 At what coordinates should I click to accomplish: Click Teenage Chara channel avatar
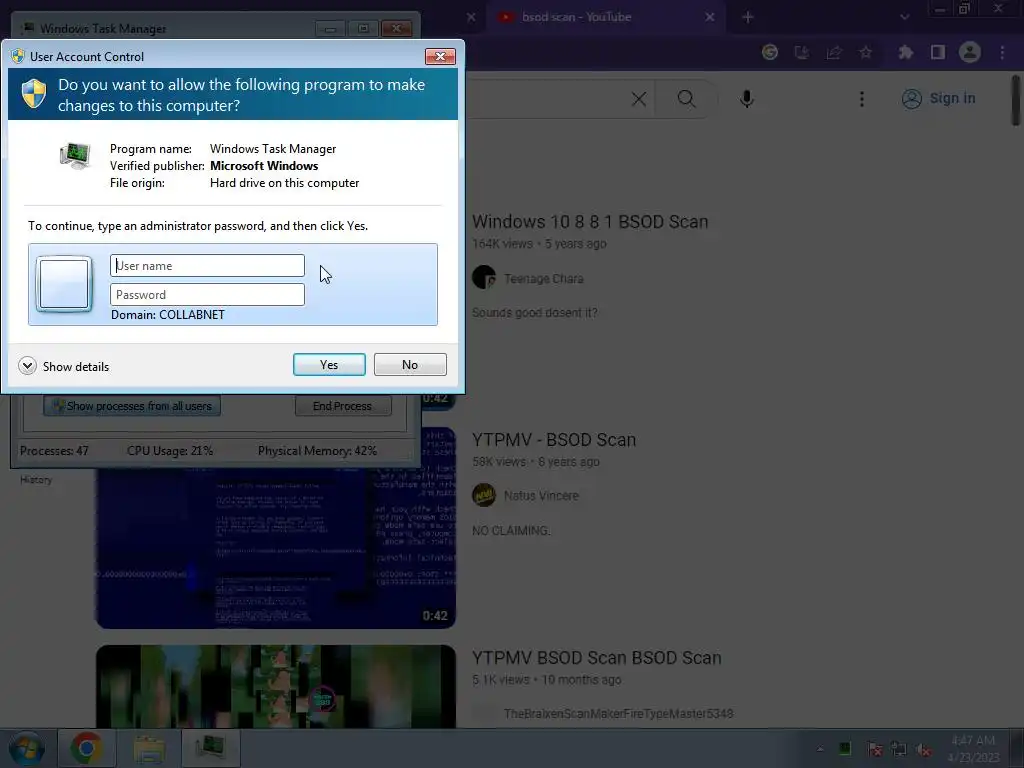coord(484,278)
